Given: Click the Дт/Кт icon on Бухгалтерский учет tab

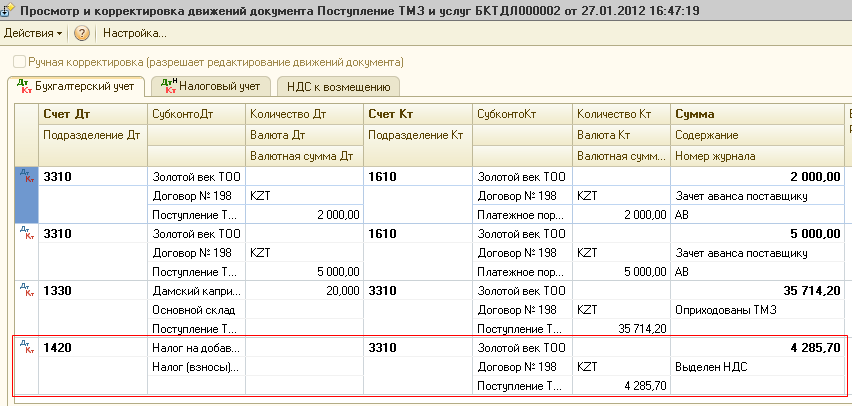Looking at the screenshot, I should (x=25, y=86).
